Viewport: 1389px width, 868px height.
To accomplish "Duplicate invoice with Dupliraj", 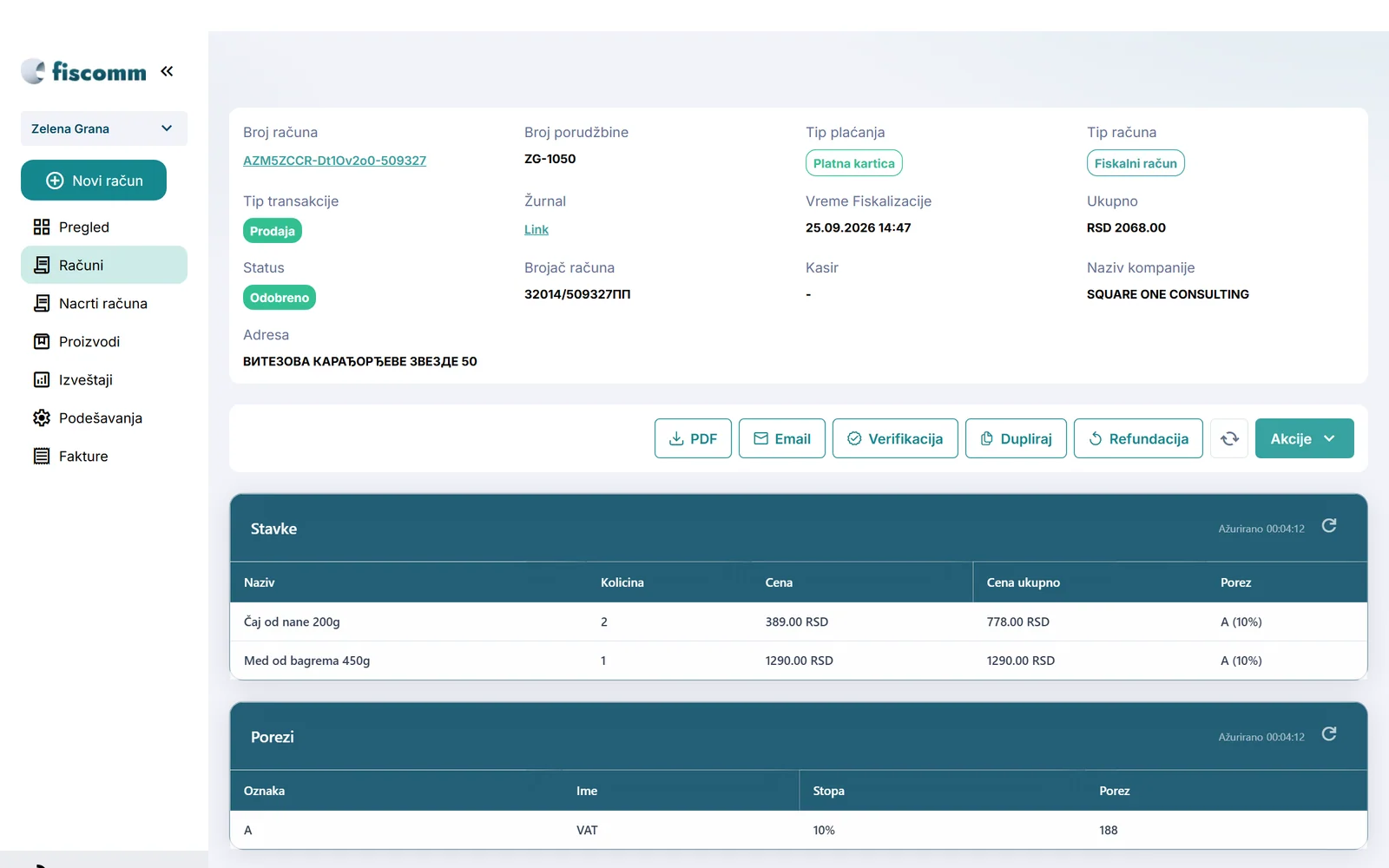I will click(1016, 438).
